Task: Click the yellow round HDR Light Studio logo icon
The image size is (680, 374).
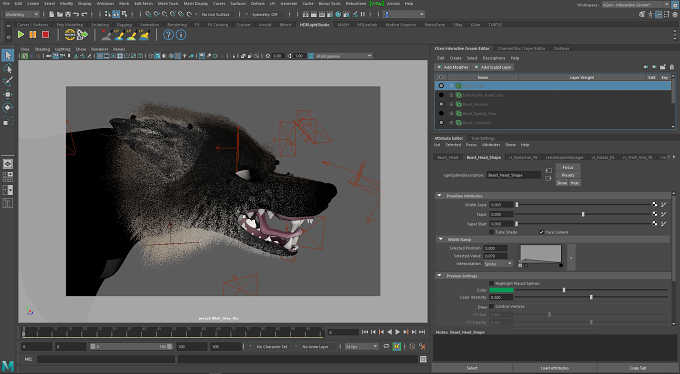Action: (70, 34)
